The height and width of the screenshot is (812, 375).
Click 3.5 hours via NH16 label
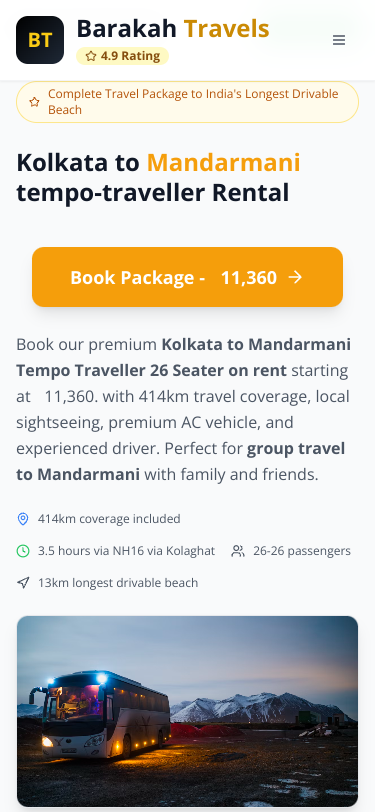click(x=126, y=551)
